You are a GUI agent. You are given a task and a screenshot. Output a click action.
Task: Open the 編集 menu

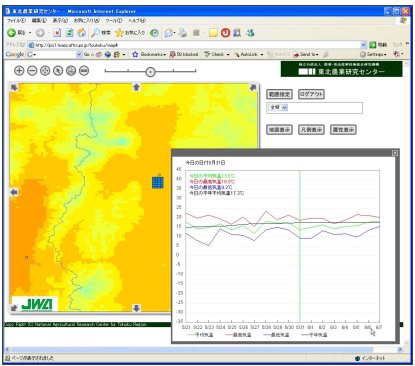pos(39,20)
